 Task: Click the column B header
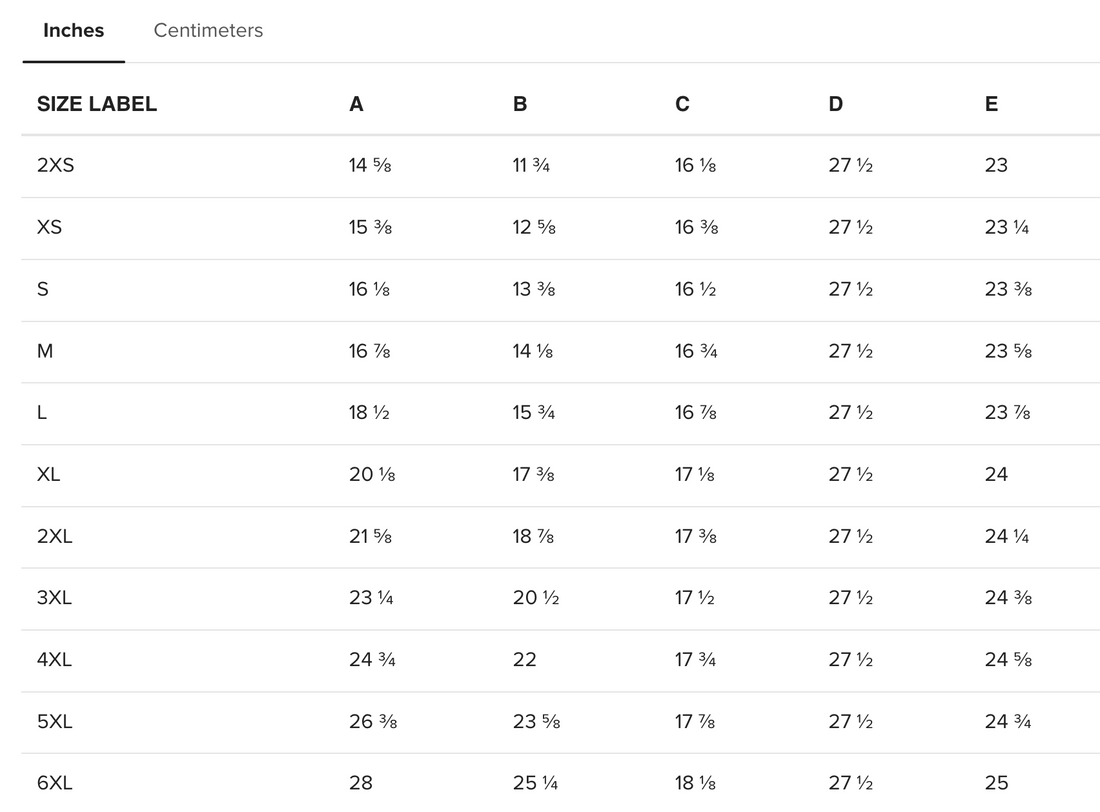[520, 104]
